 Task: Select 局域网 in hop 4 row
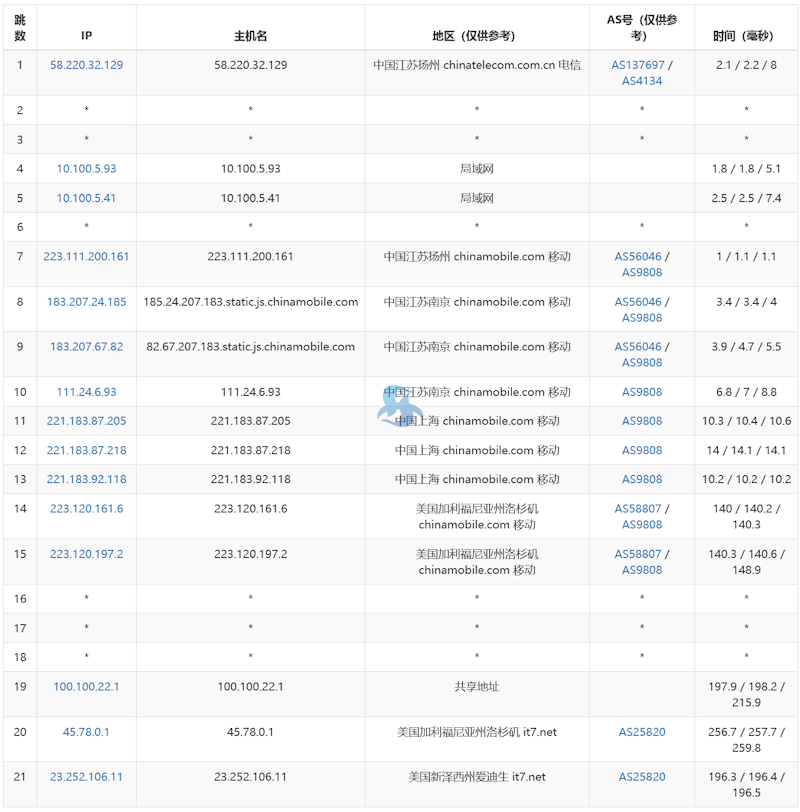[x=477, y=169]
